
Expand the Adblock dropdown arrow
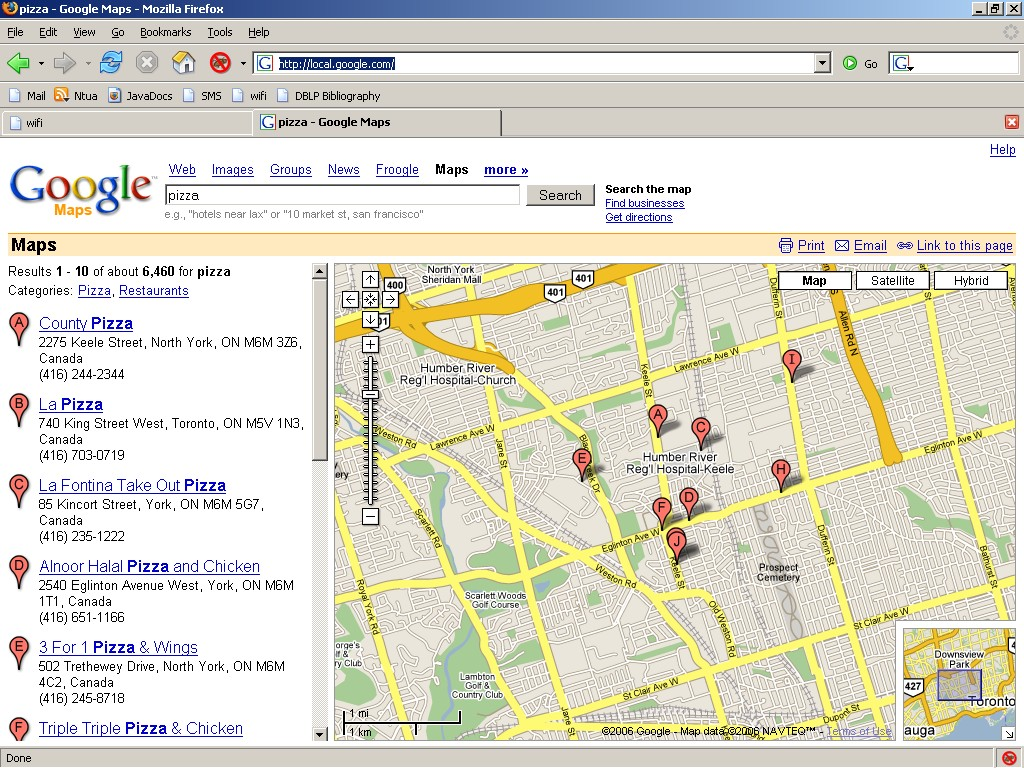click(x=243, y=63)
